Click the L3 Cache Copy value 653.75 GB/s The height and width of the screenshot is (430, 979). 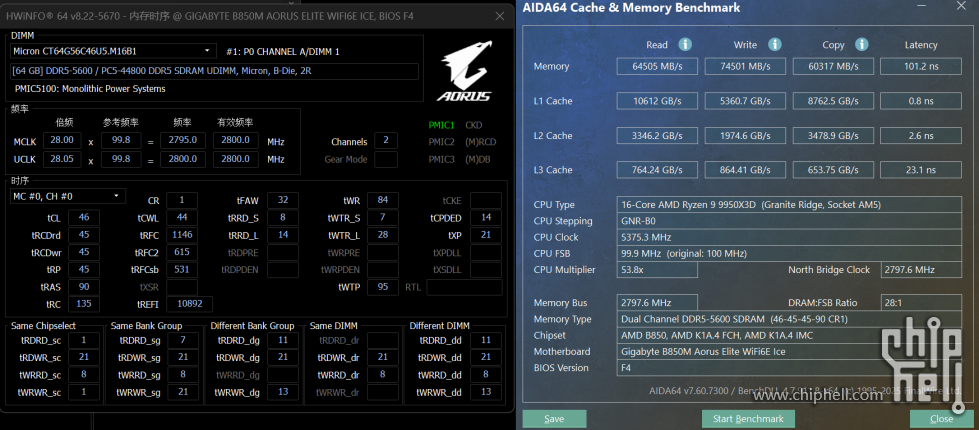834,170
